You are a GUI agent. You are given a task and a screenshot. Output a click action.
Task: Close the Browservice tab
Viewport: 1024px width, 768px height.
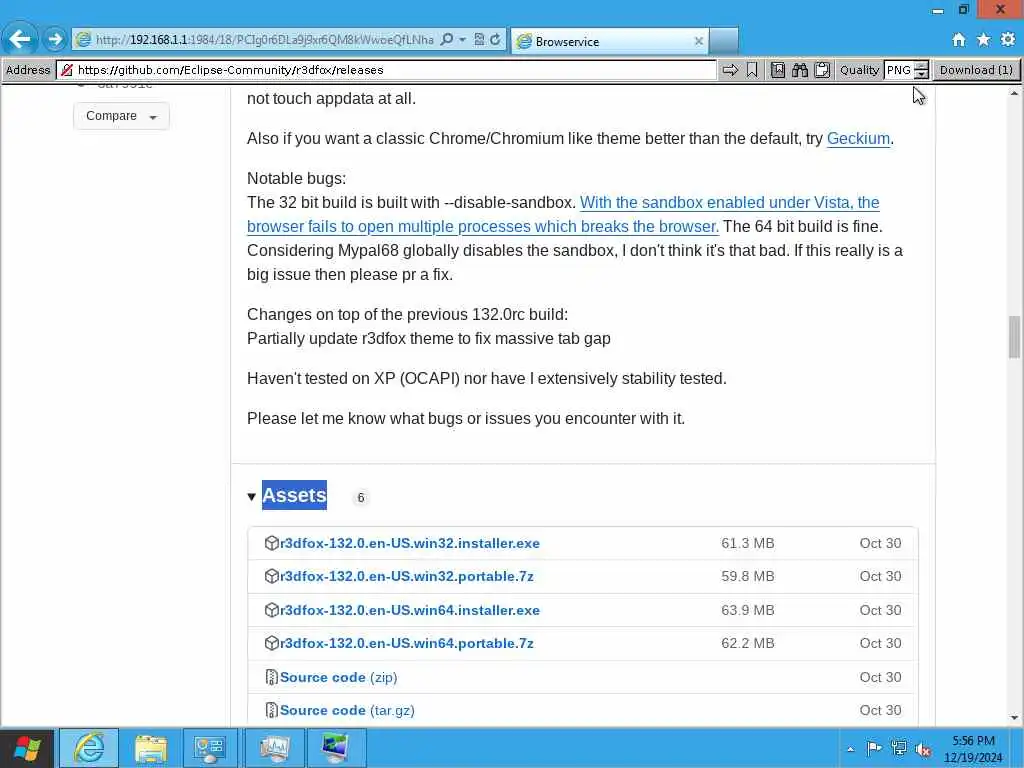699,41
